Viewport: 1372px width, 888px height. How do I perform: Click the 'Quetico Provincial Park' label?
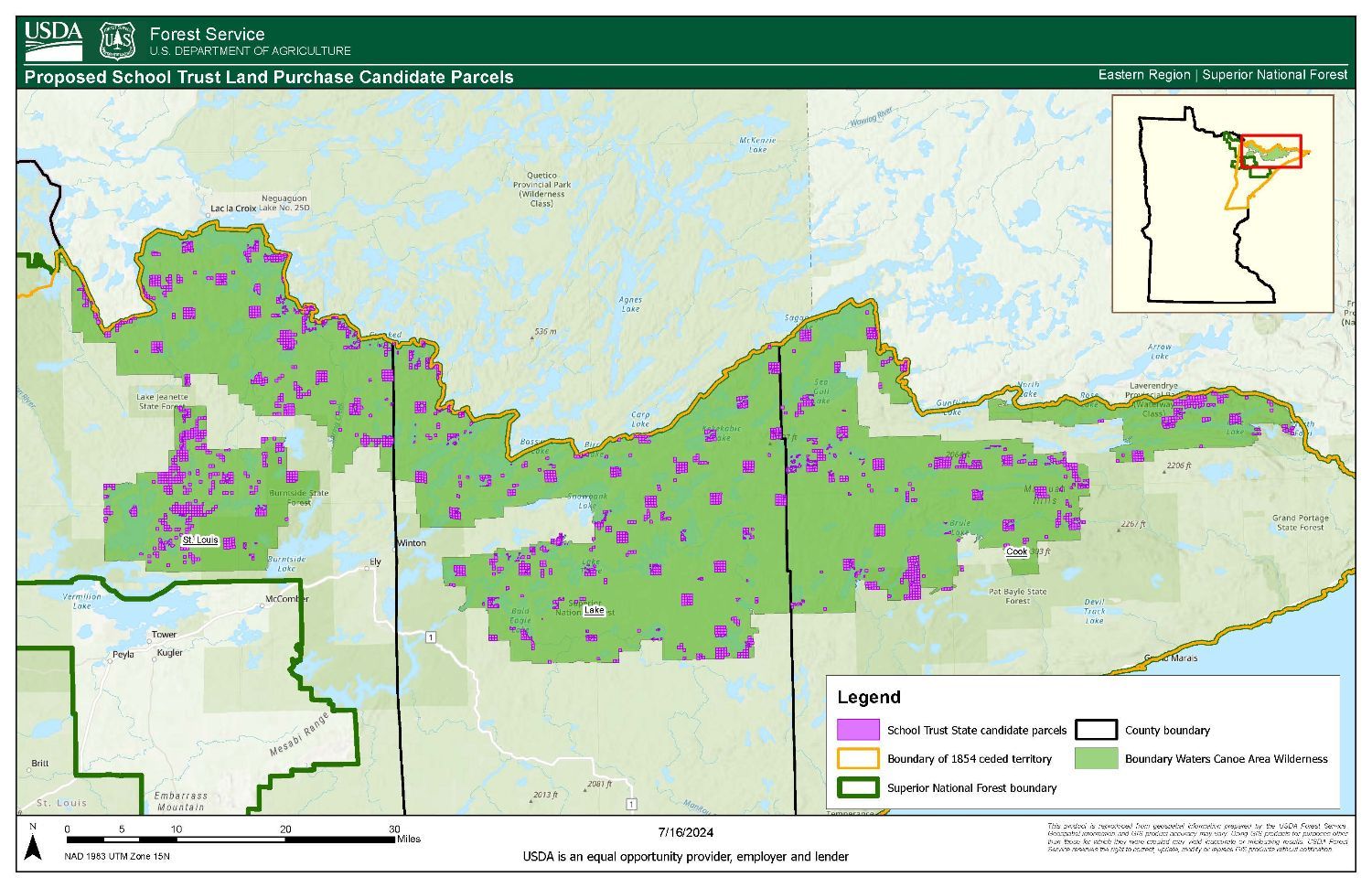tap(541, 188)
